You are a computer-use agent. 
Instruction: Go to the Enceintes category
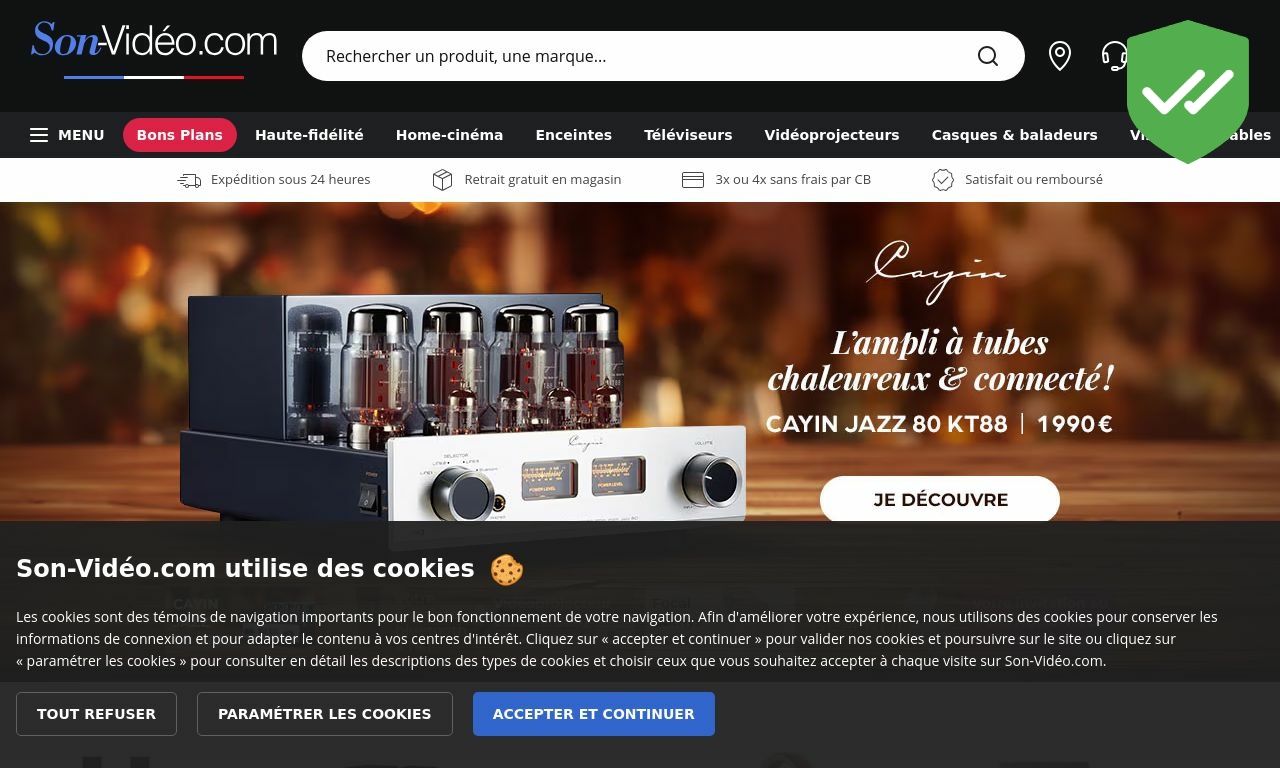(574, 135)
